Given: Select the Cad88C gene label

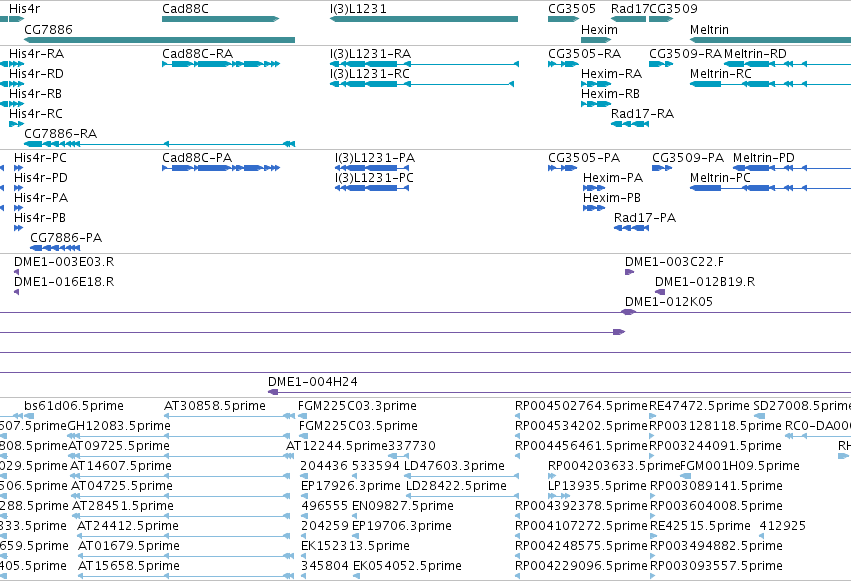Looking at the screenshot, I should [x=185, y=9].
